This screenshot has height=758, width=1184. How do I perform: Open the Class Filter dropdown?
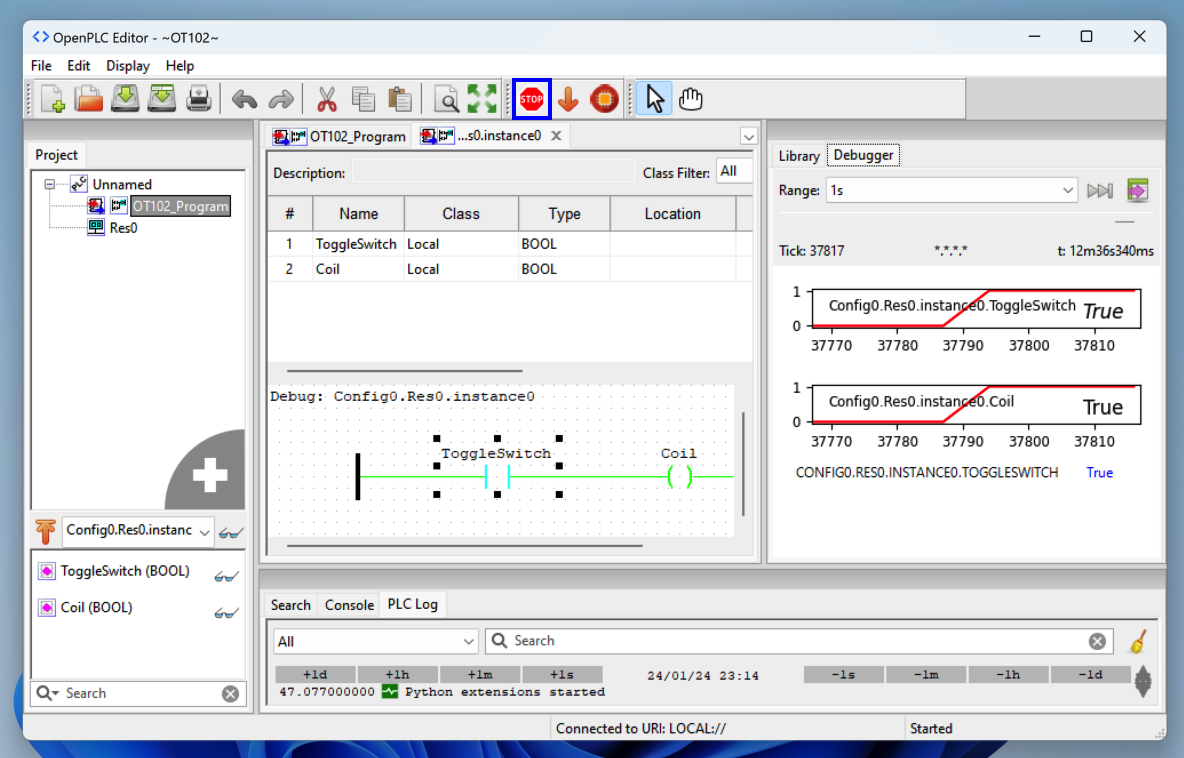point(734,171)
